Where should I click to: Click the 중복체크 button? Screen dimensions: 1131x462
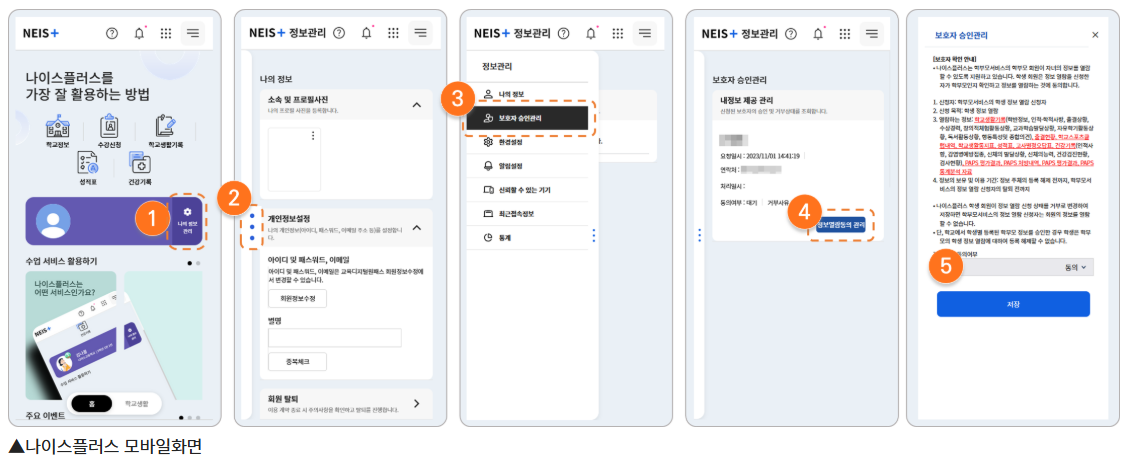(297, 362)
